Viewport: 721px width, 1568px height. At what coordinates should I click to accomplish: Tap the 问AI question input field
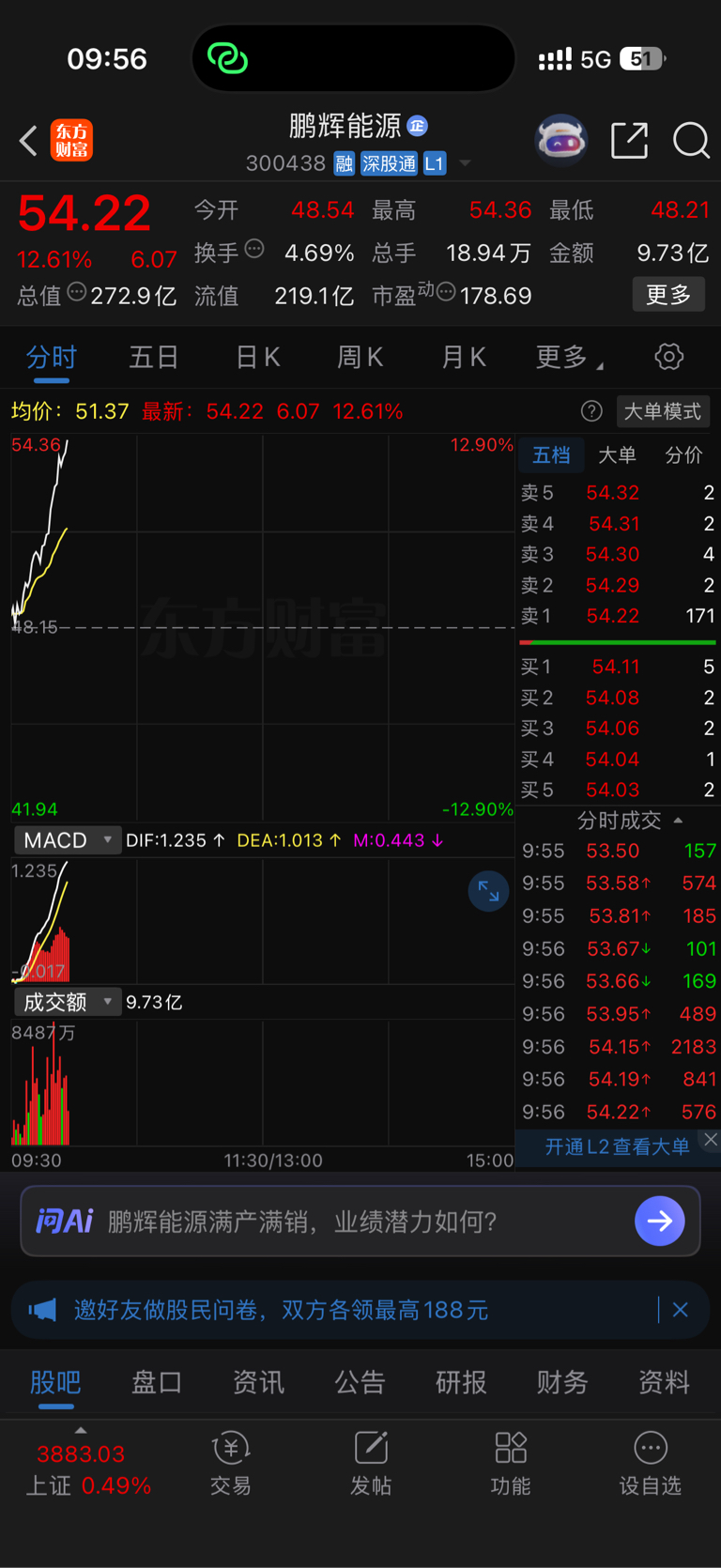(x=360, y=1221)
